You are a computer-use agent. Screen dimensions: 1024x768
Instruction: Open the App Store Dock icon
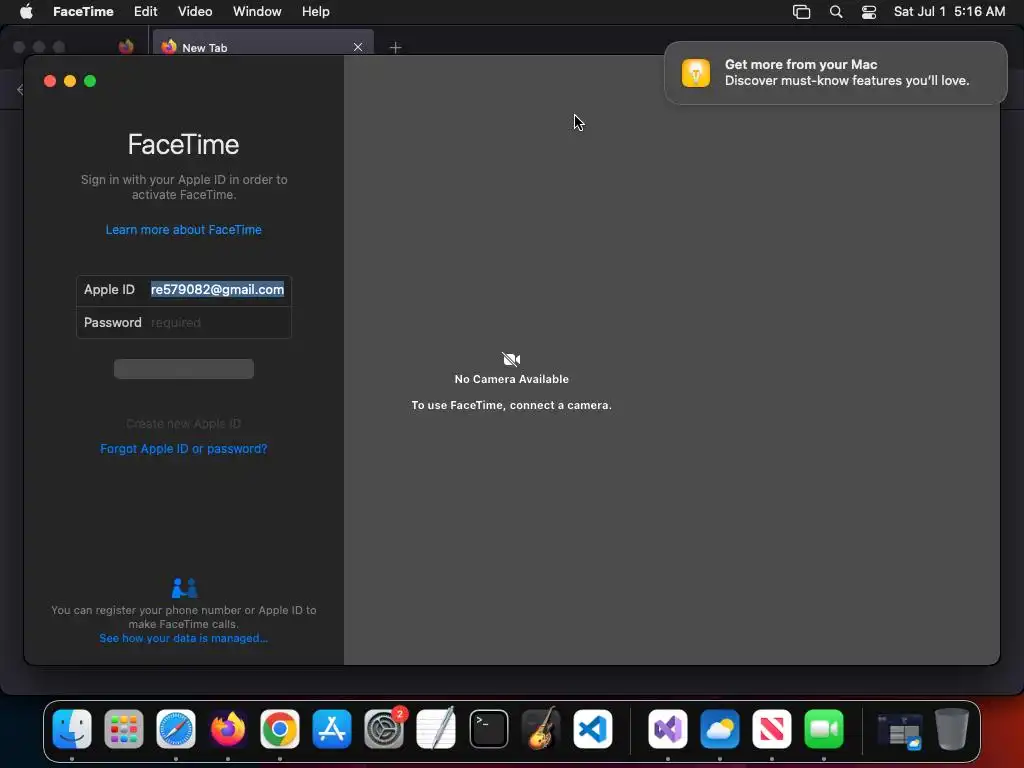click(332, 729)
